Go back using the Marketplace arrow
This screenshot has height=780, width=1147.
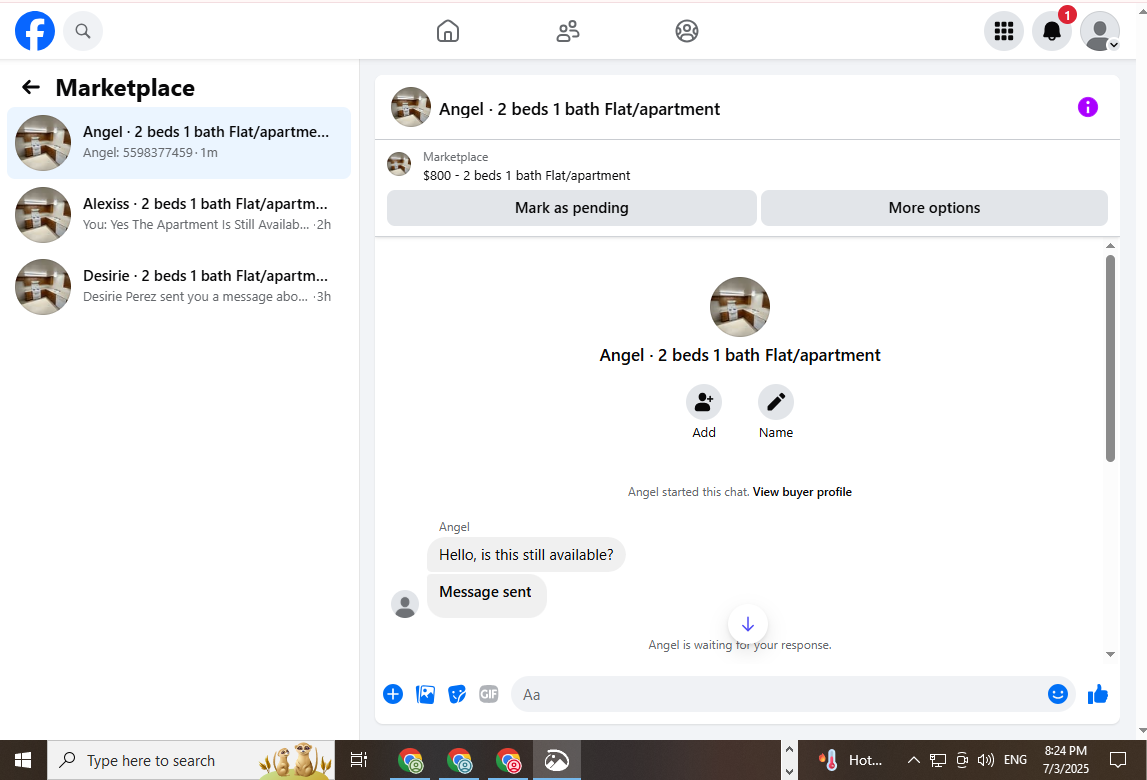click(x=31, y=88)
